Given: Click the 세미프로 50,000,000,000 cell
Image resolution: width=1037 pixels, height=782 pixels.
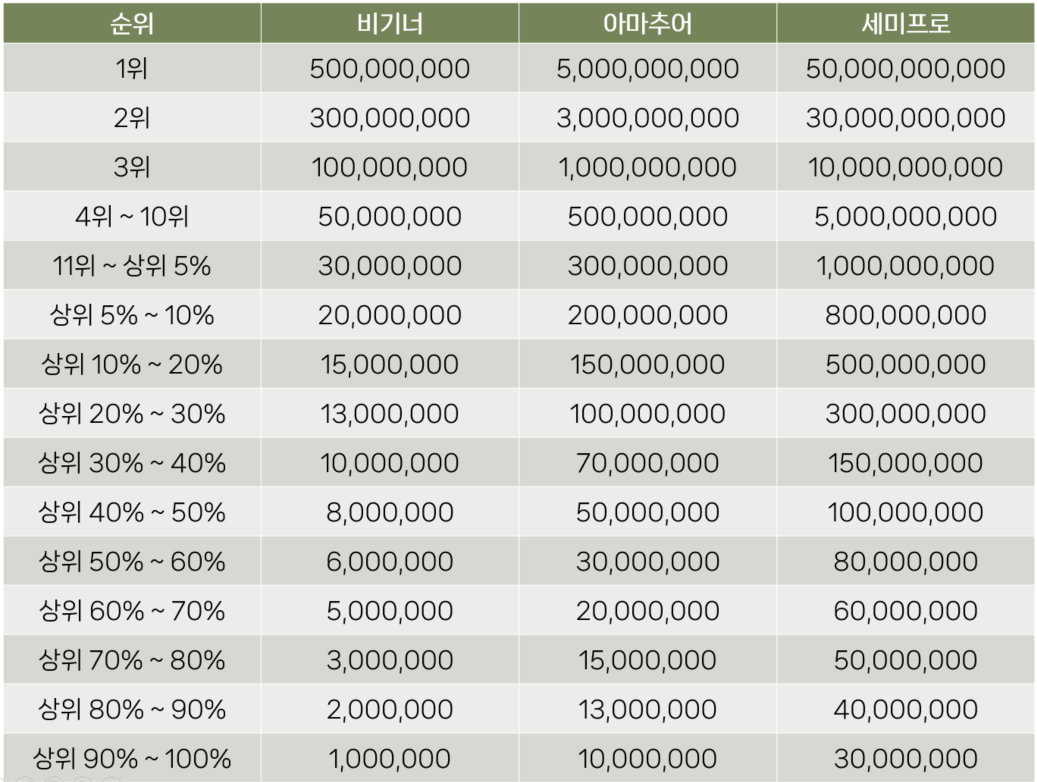Looking at the screenshot, I should pos(905,69).
